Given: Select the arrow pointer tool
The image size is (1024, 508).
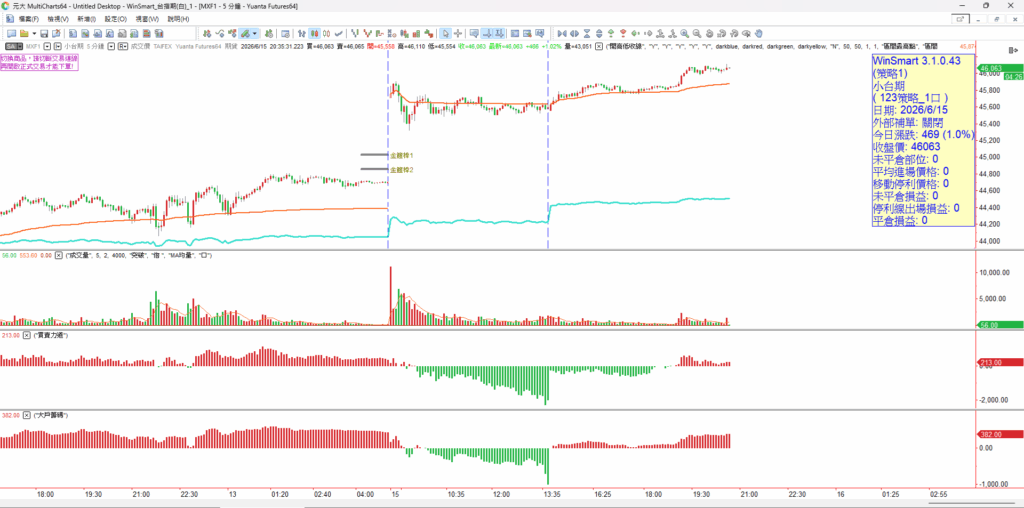Looking at the screenshot, I should click(x=445, y=33).
